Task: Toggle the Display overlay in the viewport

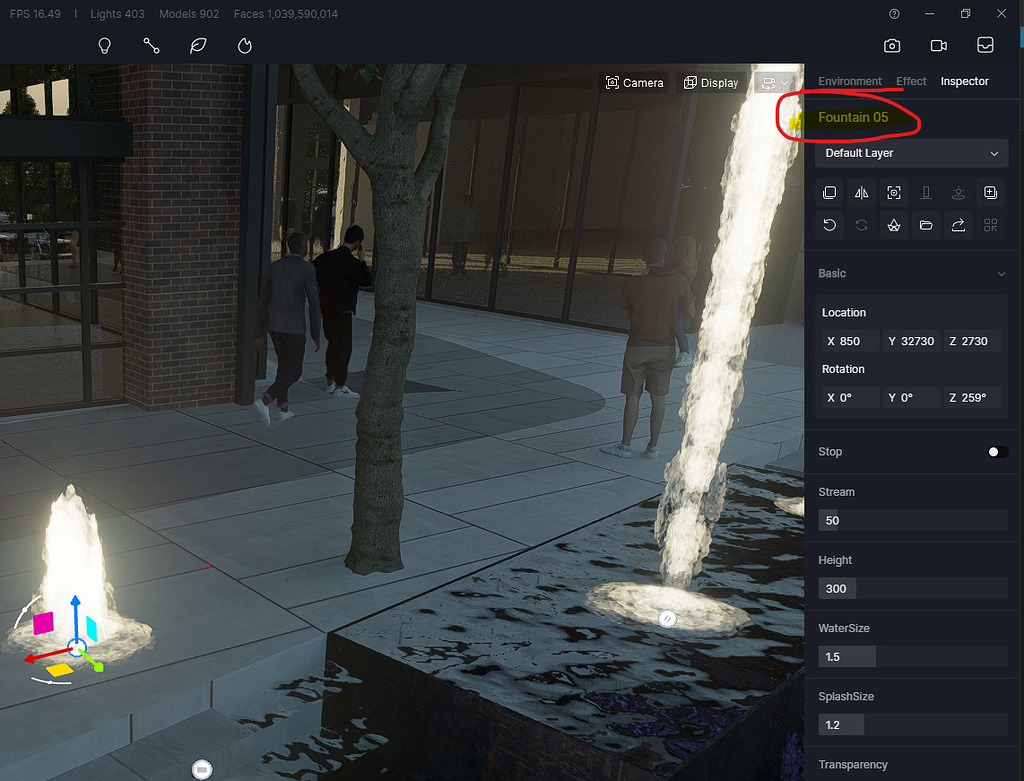Action: click(x=711, y=82)
